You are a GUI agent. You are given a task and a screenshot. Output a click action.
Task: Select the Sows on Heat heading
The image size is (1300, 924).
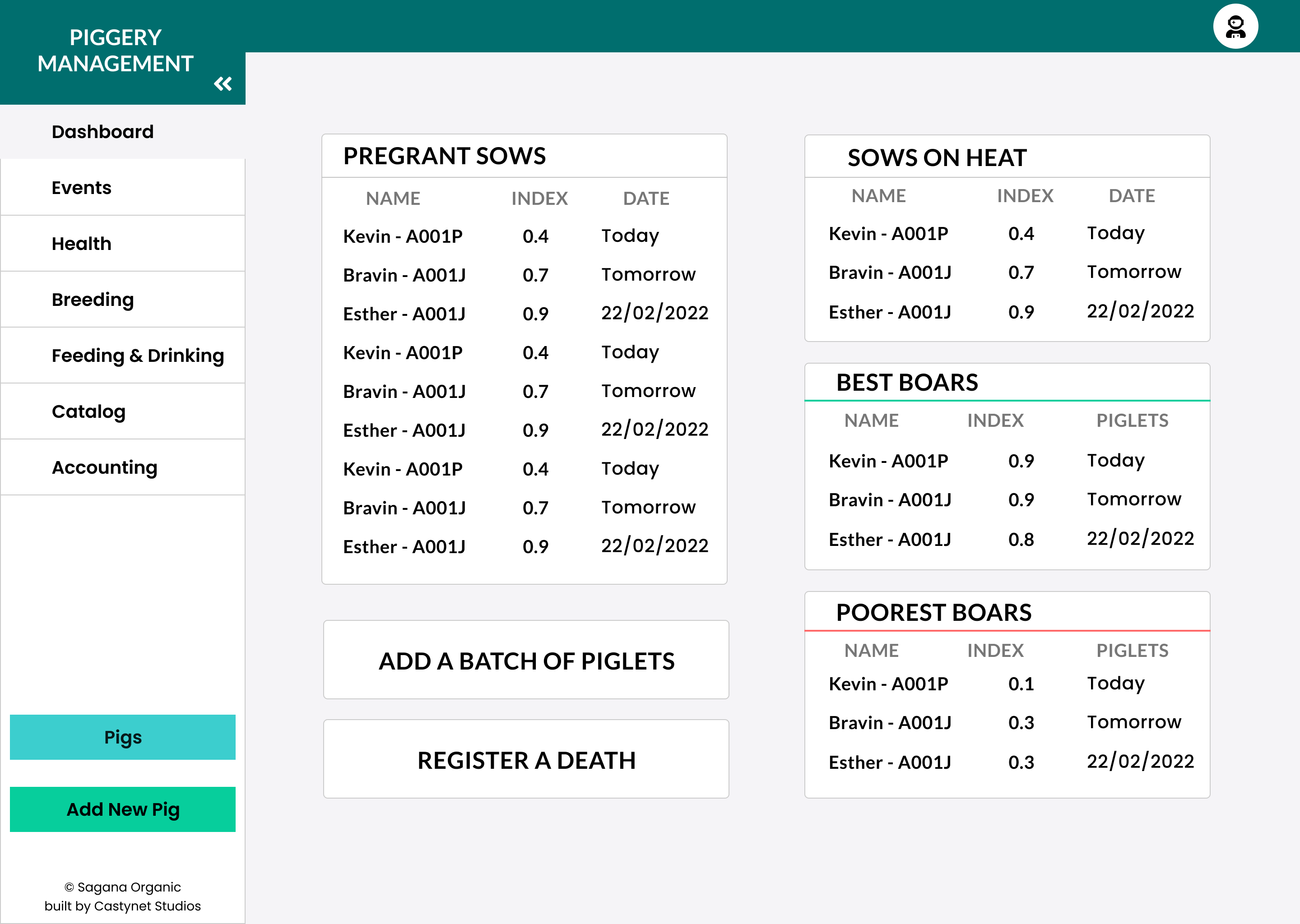click(937, 157)
